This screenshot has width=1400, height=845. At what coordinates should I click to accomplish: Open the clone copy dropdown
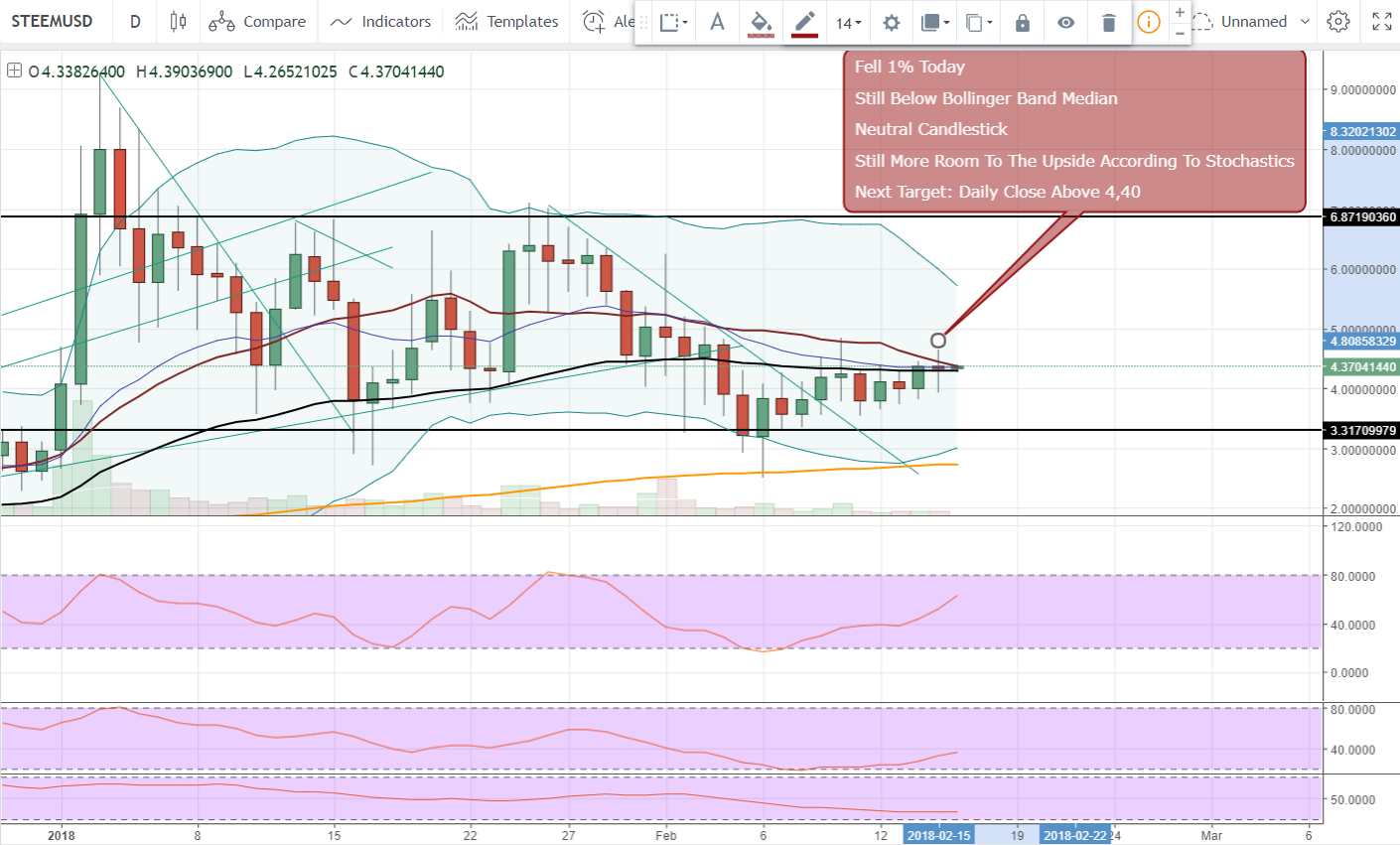point(979,22)
